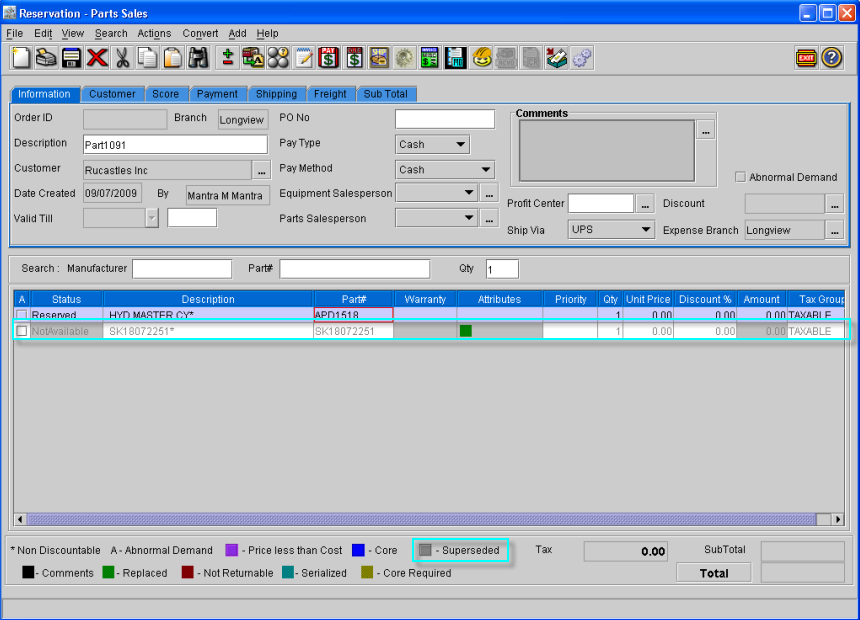This screenshot has height=620, width=860.
Task: Click the blue MO document icon
Action: (455, 58)
